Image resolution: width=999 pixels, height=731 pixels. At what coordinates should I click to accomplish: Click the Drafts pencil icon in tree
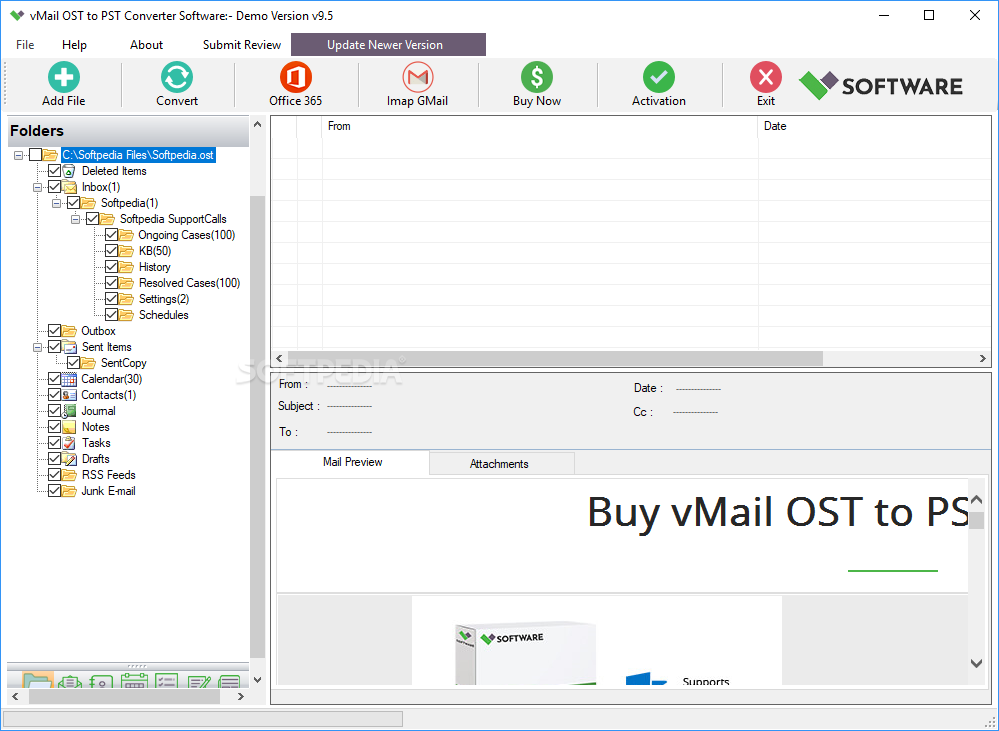click(69, 458)
